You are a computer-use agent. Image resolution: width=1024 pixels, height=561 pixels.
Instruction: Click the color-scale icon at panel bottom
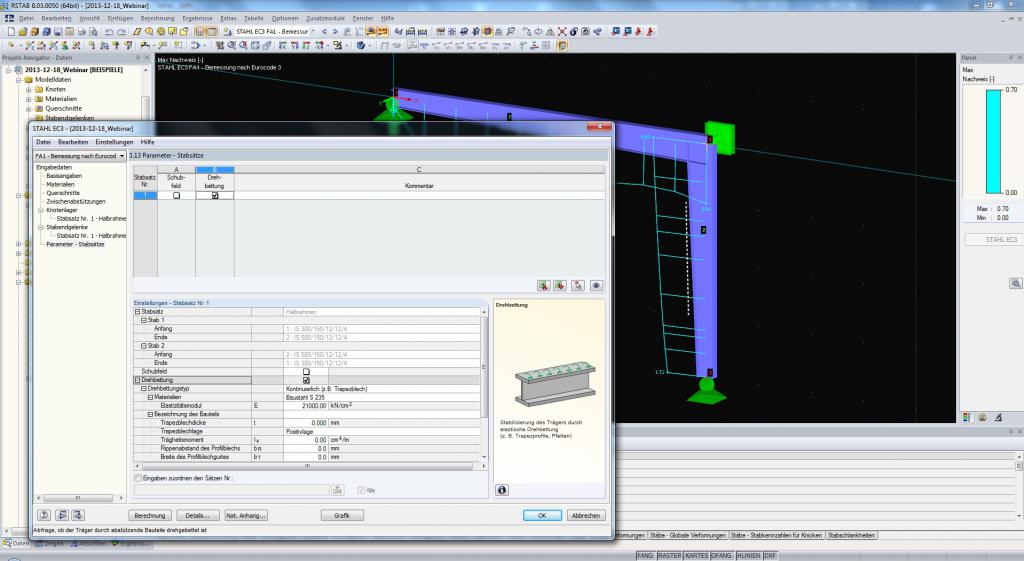pos(967,417)
